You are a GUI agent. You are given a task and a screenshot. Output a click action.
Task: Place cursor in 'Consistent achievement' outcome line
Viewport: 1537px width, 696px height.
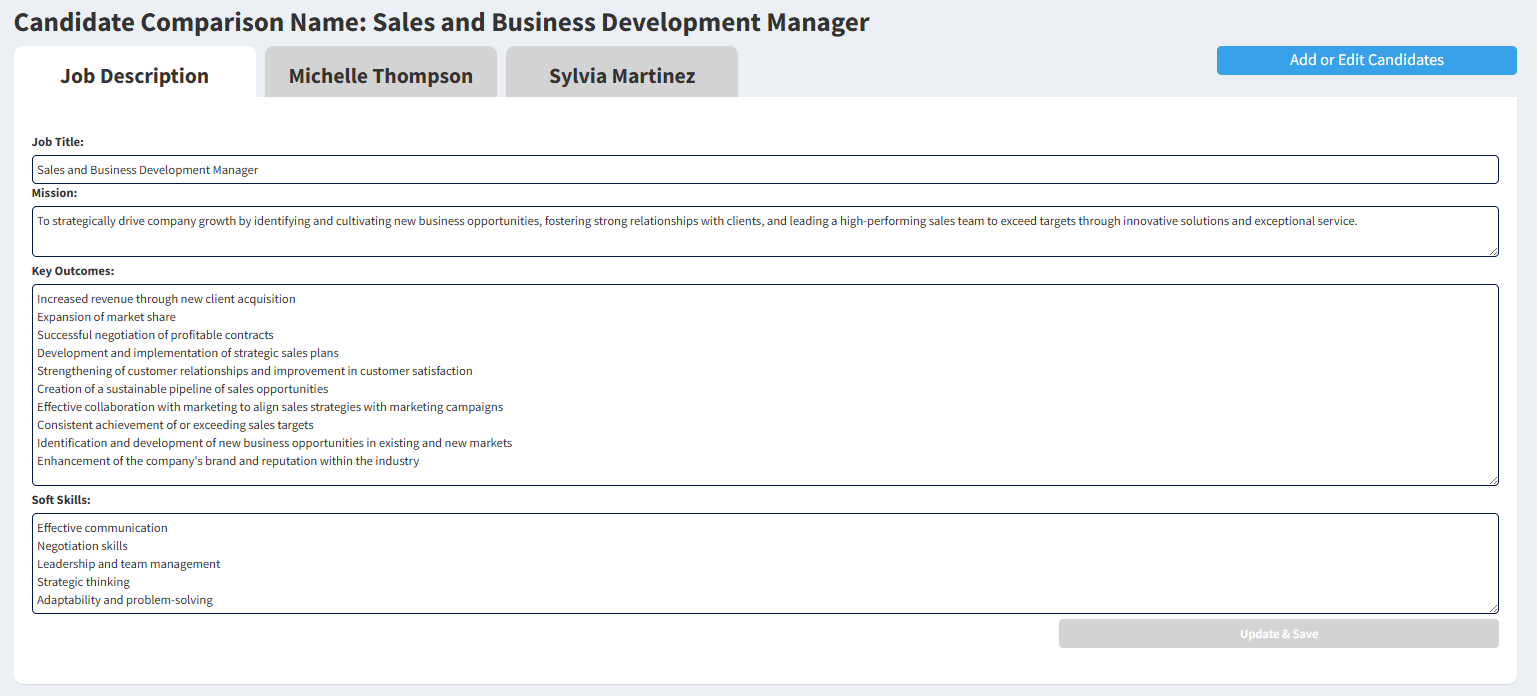click(x=175, y=425)
